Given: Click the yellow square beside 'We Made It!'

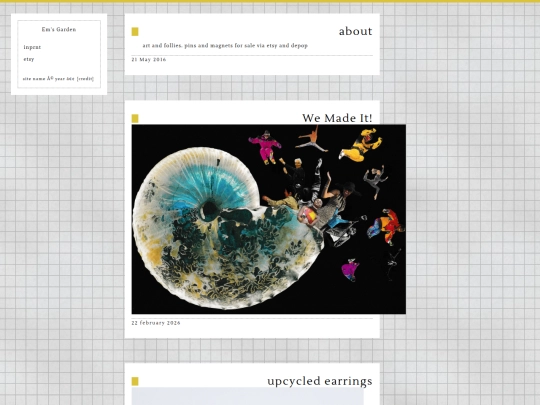Looking at the screenshot, I should (135, 118).
